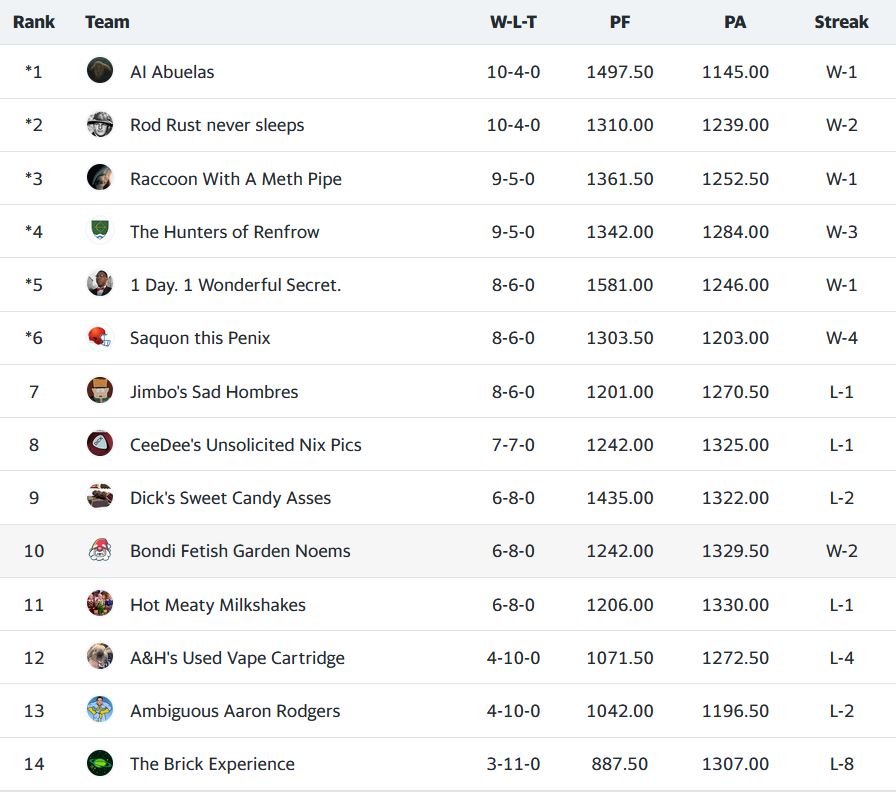Click the Team column header

(107, 22)
